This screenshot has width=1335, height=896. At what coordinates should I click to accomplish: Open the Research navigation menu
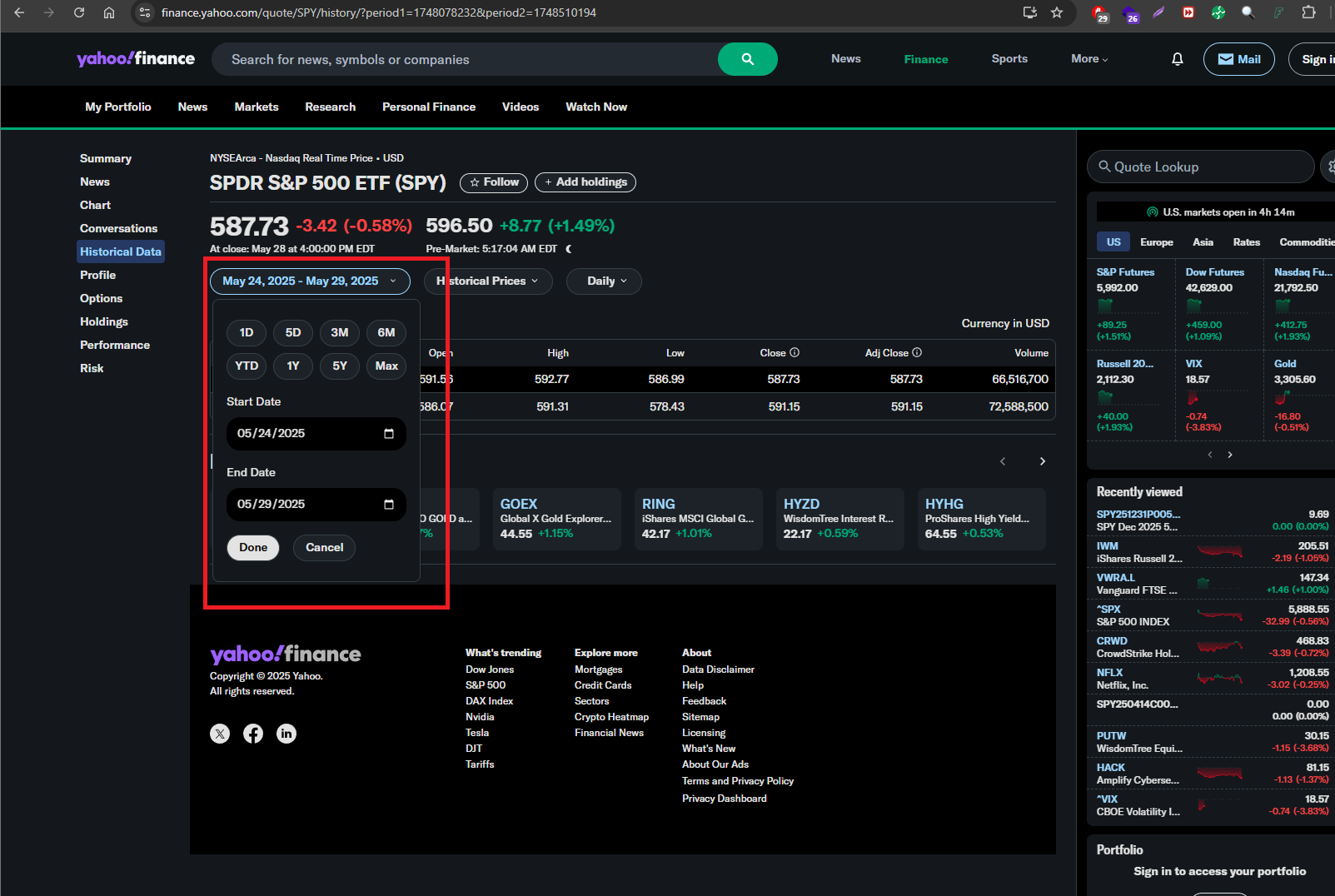click(x=330, y=107)
